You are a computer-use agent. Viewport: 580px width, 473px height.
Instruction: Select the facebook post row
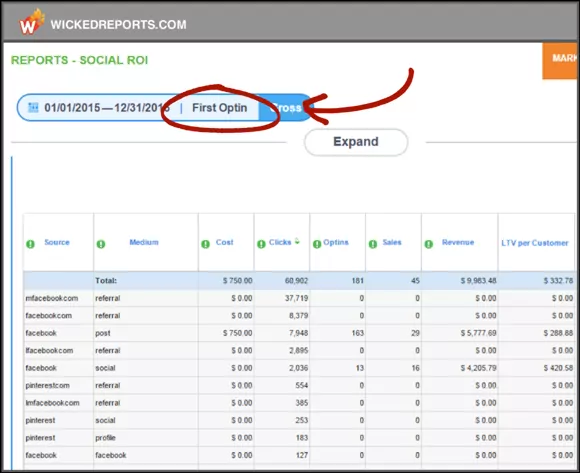point(299,333)
